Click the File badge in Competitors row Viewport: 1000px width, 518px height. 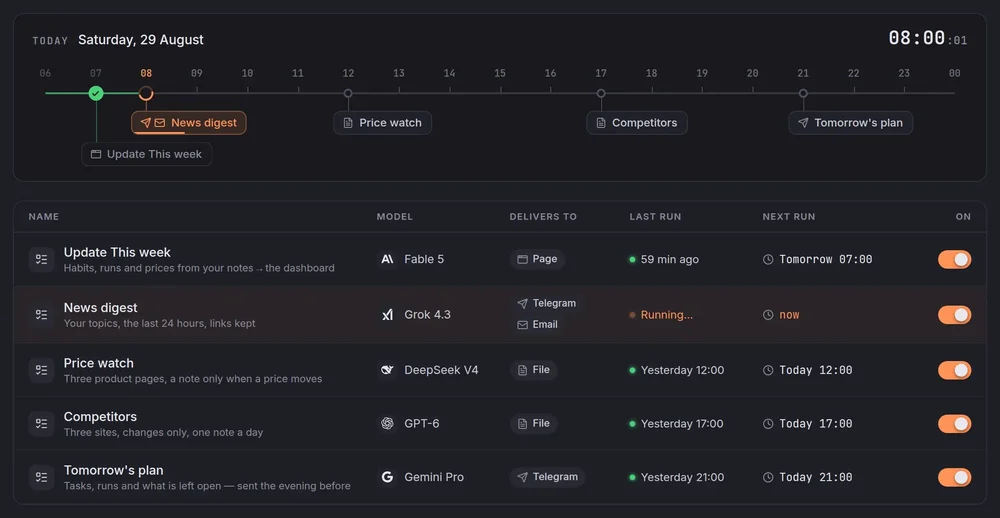tap(534, 424)
